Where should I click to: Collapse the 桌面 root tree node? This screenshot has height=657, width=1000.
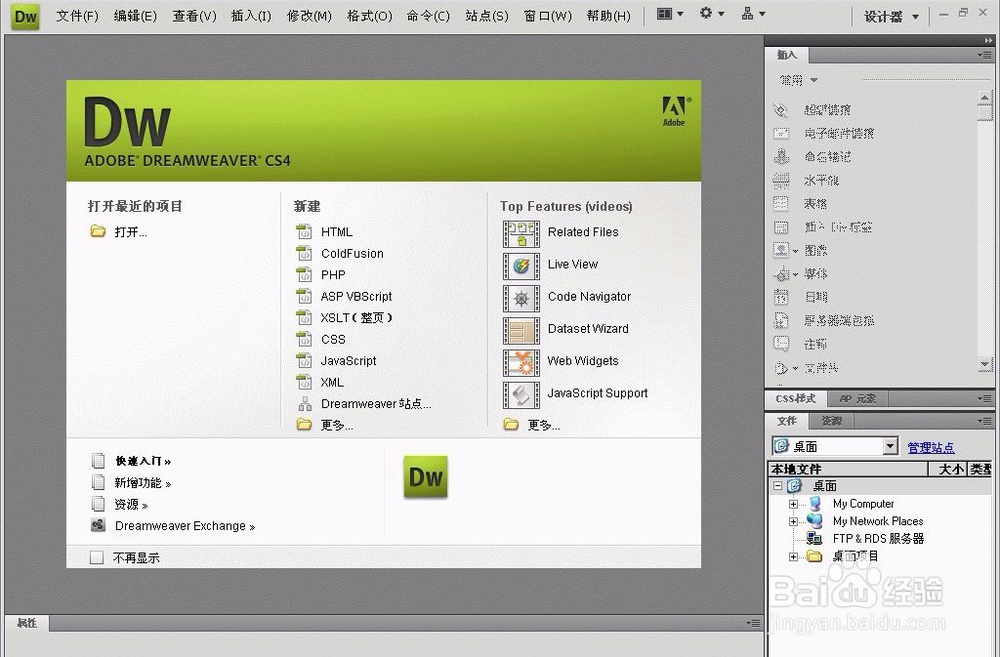(777, 485)
